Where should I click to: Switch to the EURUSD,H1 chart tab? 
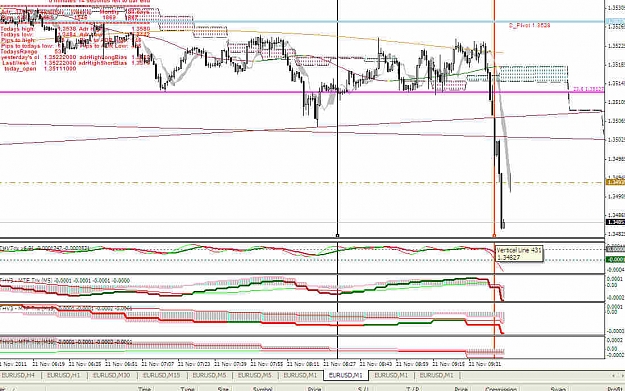[x=63, y=375]
